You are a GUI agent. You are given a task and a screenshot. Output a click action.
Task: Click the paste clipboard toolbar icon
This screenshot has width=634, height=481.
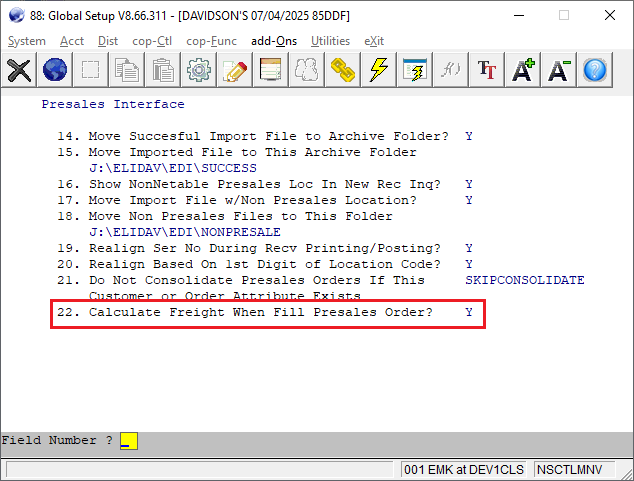pos(163,70)
